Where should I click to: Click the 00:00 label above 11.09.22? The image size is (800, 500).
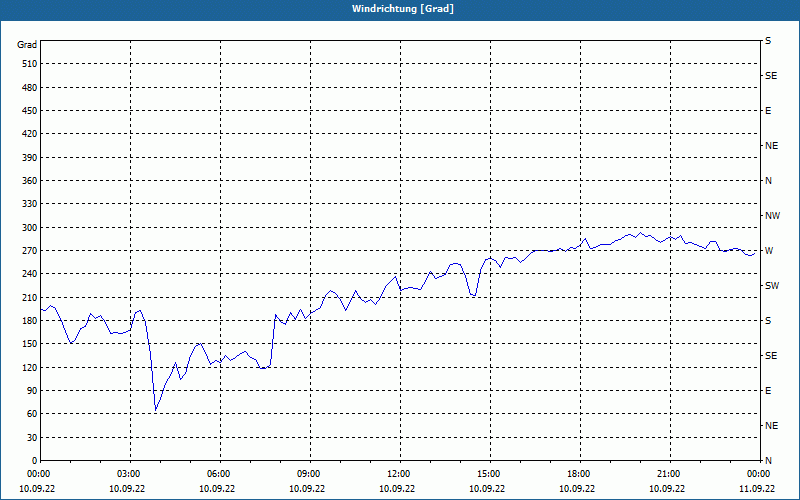(x=757, y=474)
